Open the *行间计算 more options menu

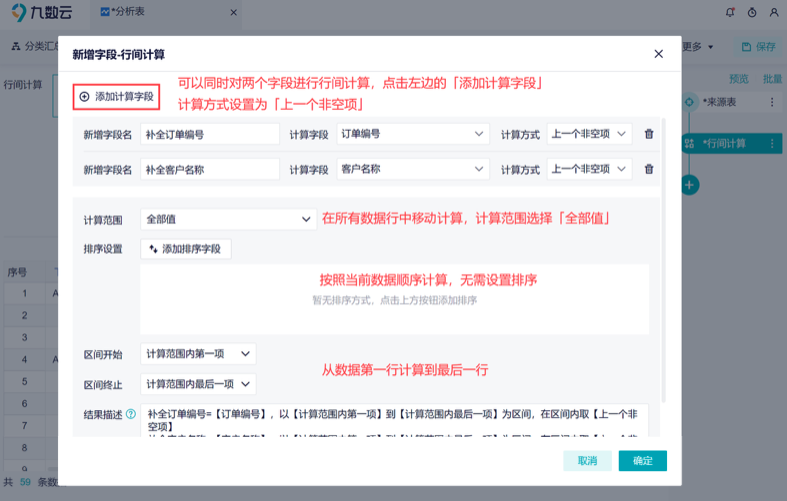coord(772,144)
